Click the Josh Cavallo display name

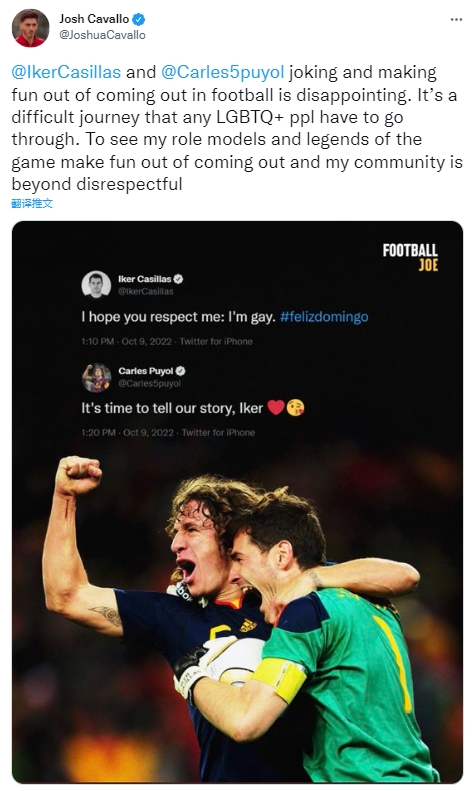click(94, 19)
